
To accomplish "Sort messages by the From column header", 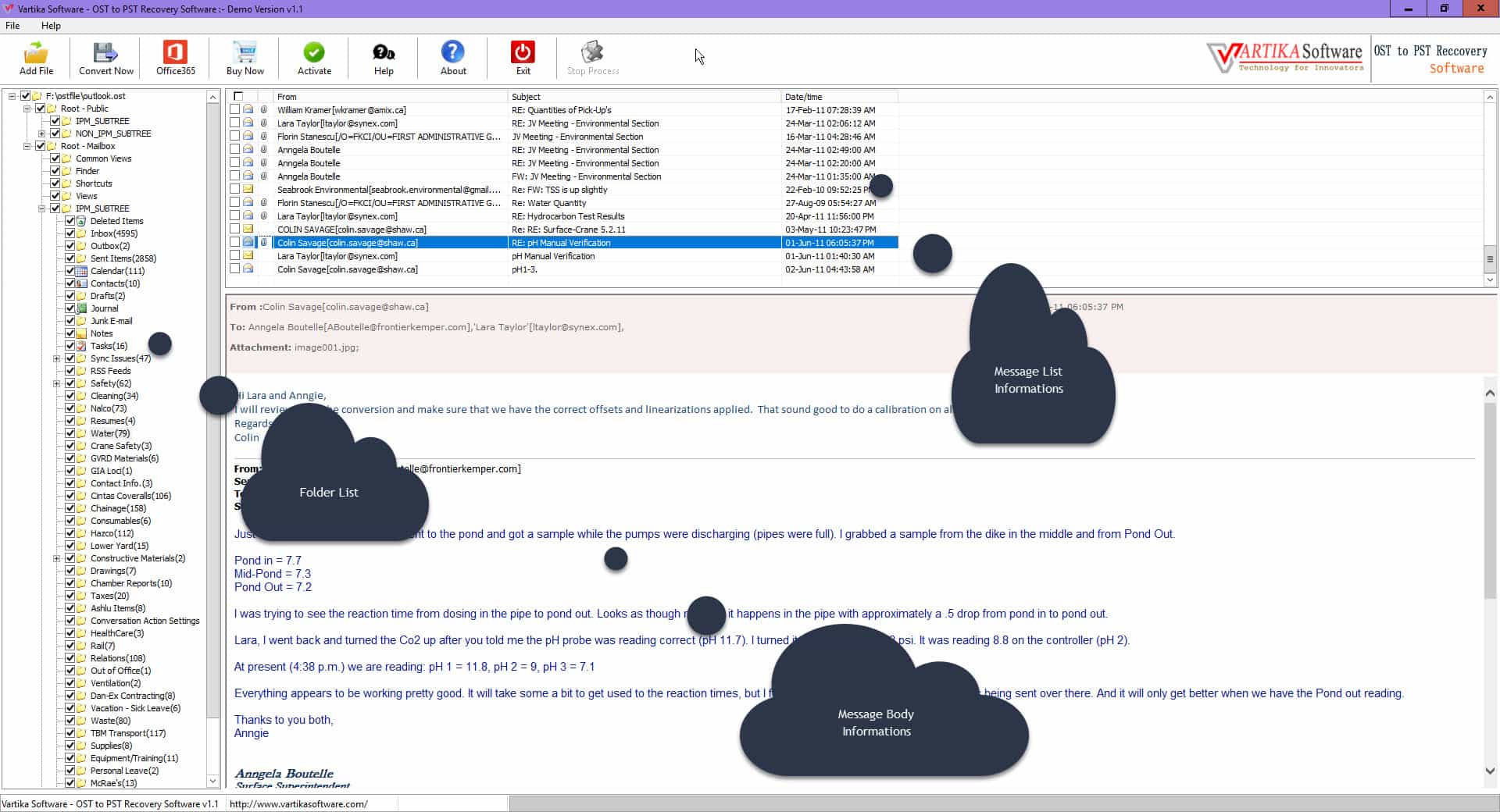I will coord(391,97).
